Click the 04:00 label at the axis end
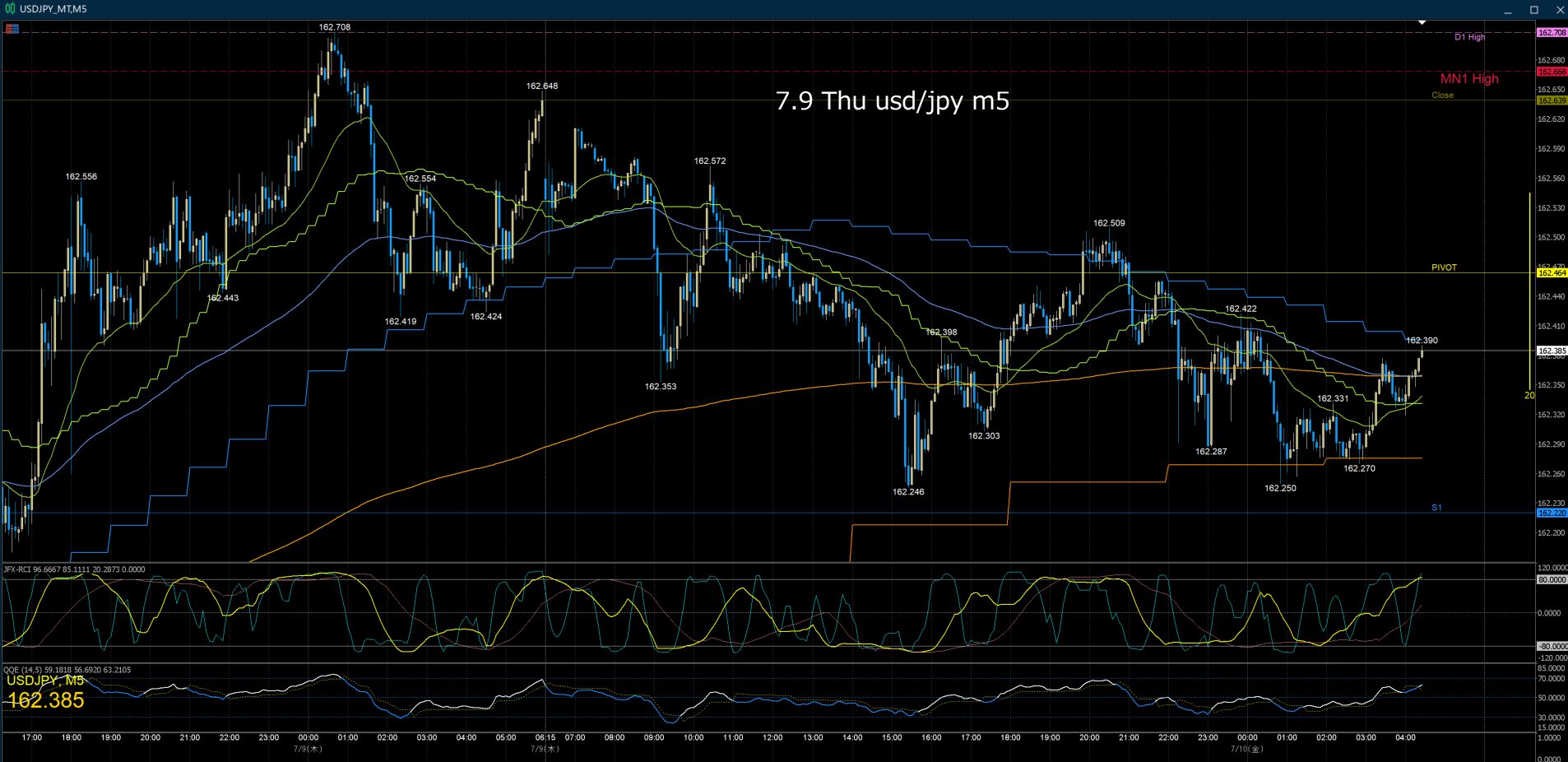 pyautogui.click(x=1405, y=737)
